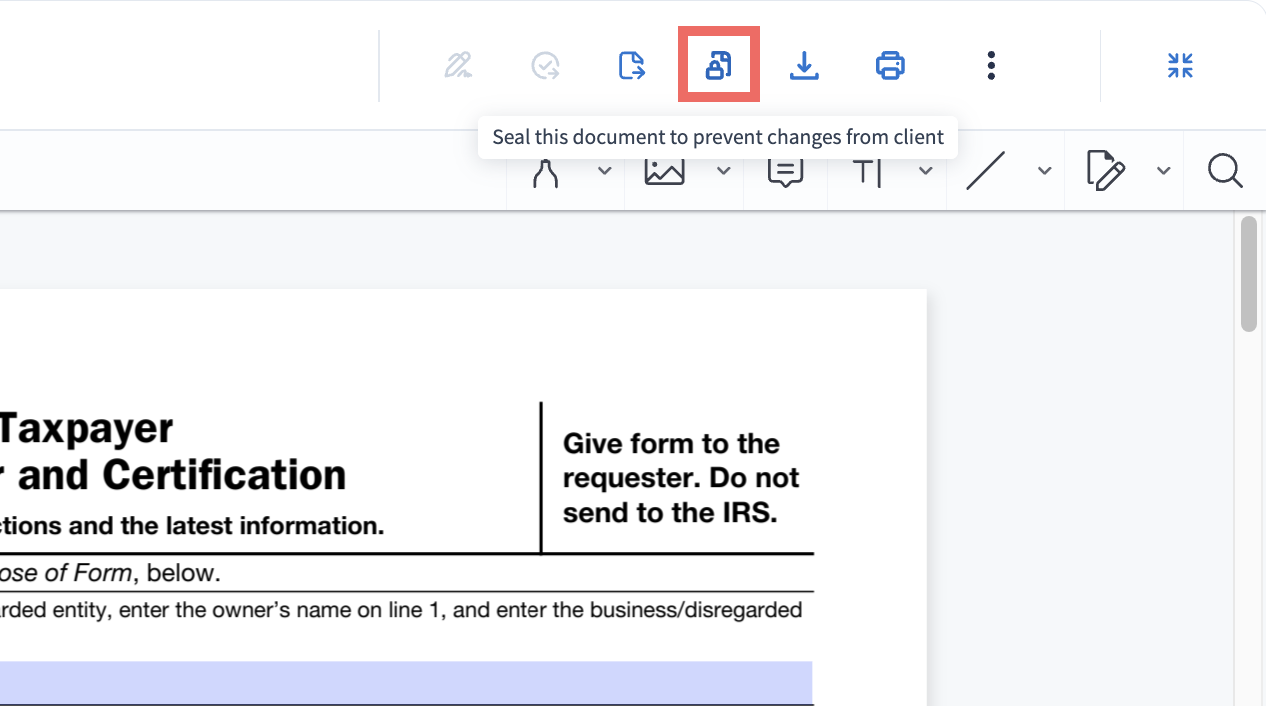Expand the text tool dropdown arrow

(x=925, y=171)
